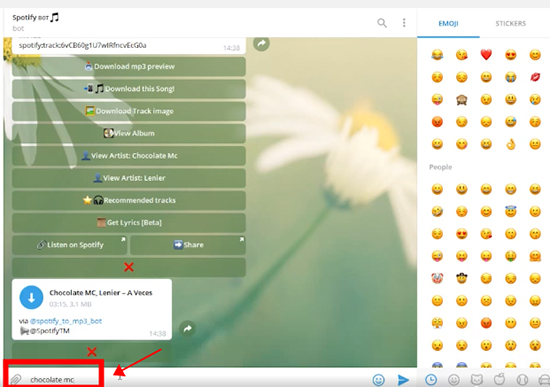The width and height of the screenshot is (550, 387).
Task: Click View Artist: Lenier button
Action: click(x=129, y=178)
